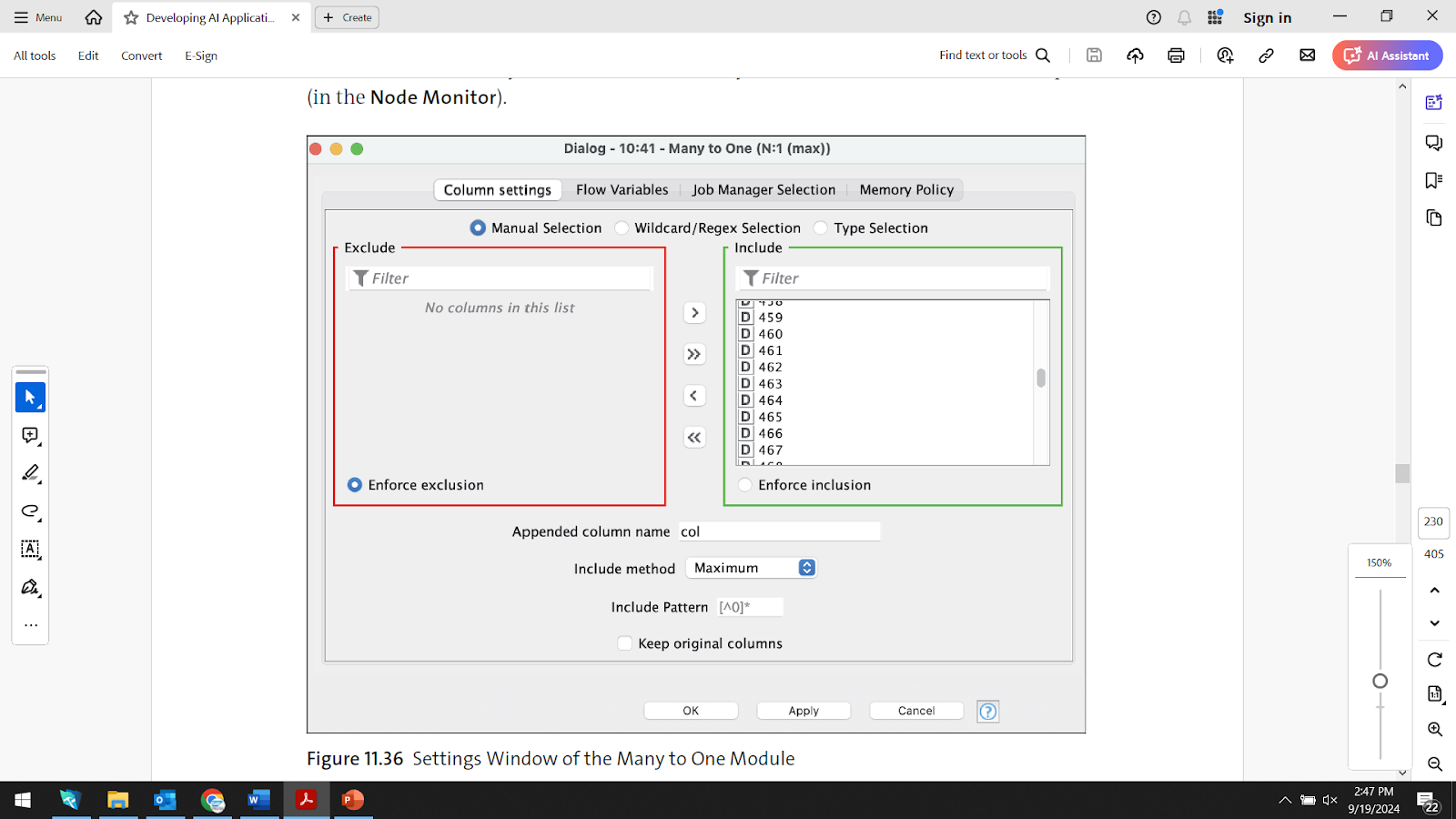Click the 150% zoom value

(x=1379, y=563)
